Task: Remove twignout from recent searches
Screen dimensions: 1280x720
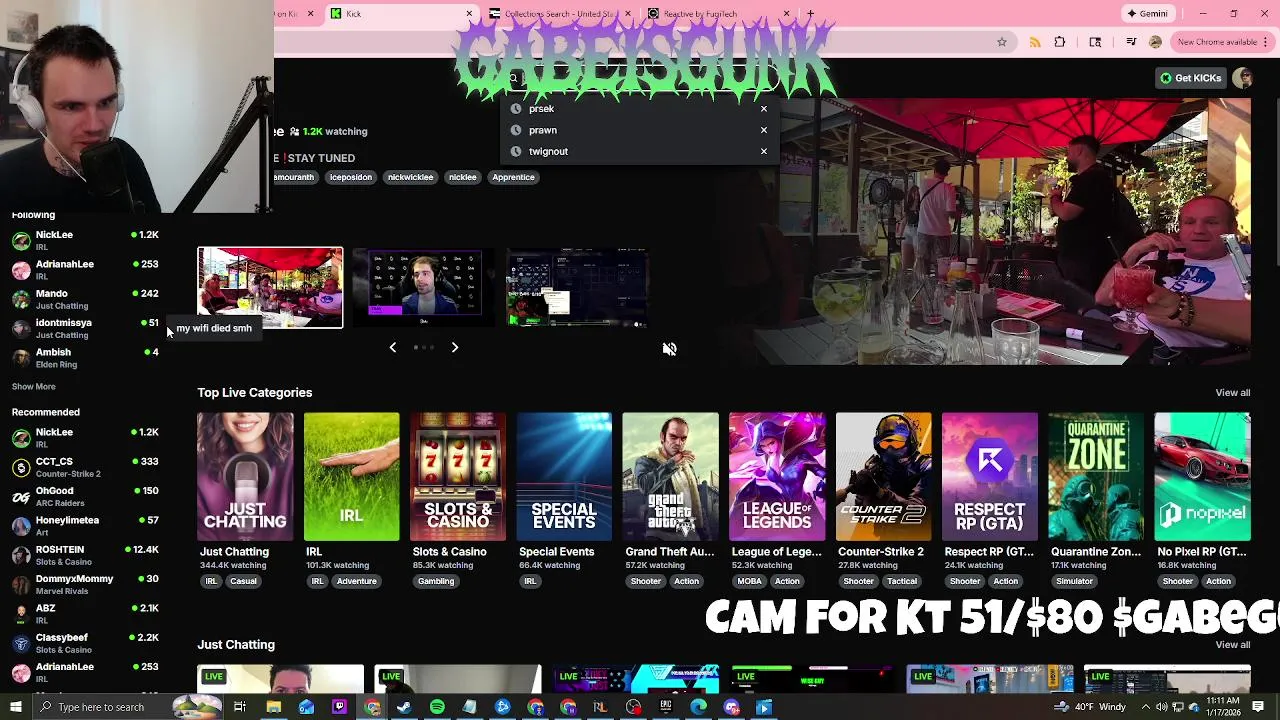Action: [x=763, y=151]
